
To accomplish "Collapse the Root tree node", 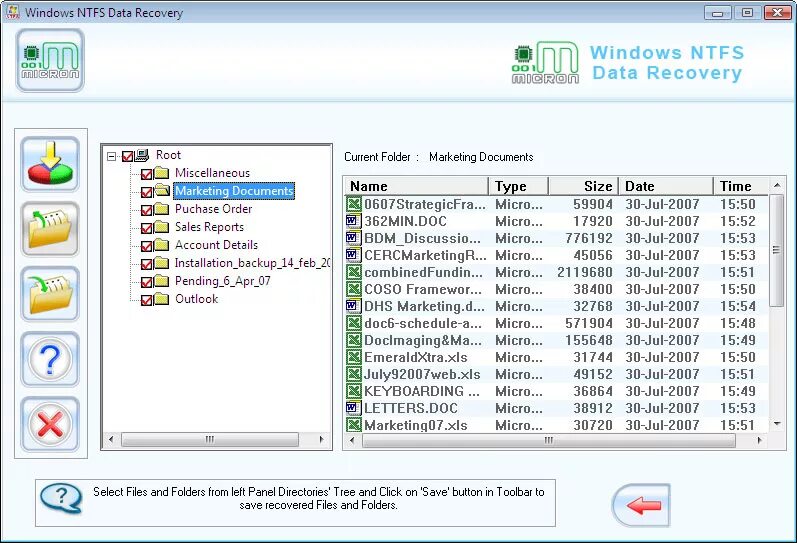I will (x=111, y=156).
